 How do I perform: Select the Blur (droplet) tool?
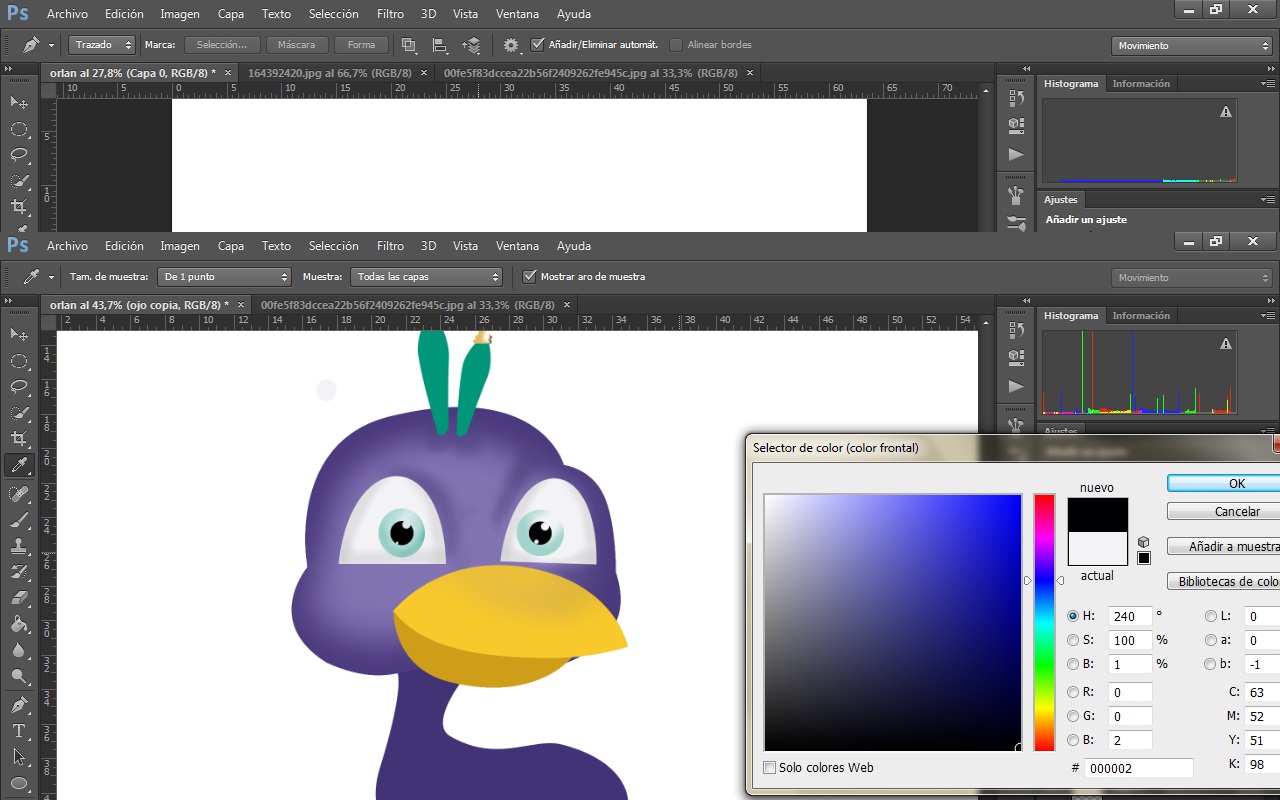(19, 650)
